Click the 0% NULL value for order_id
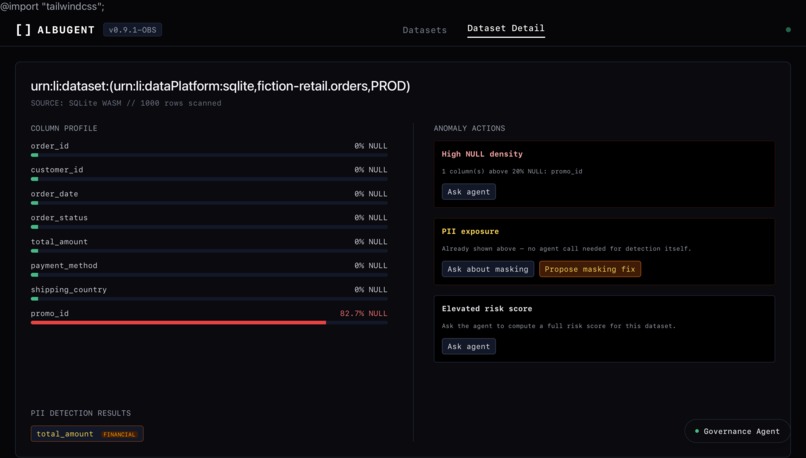The height and width of the screenshot is (458, 806). [x=371, y=146]
